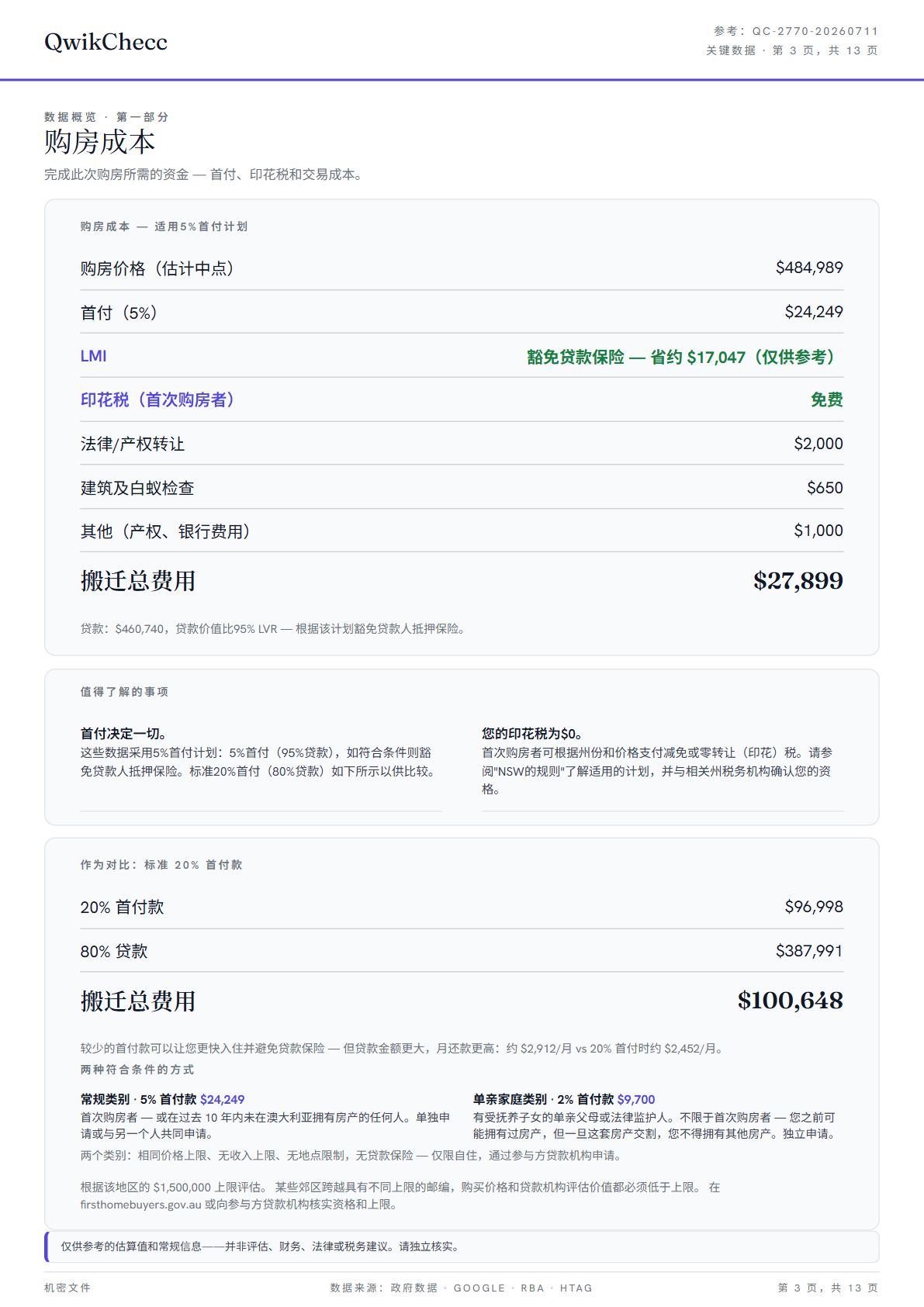This screenshot has width=924, height=1307.
Task: Click the 20% 首付款 row label
Action: [122, 908]
